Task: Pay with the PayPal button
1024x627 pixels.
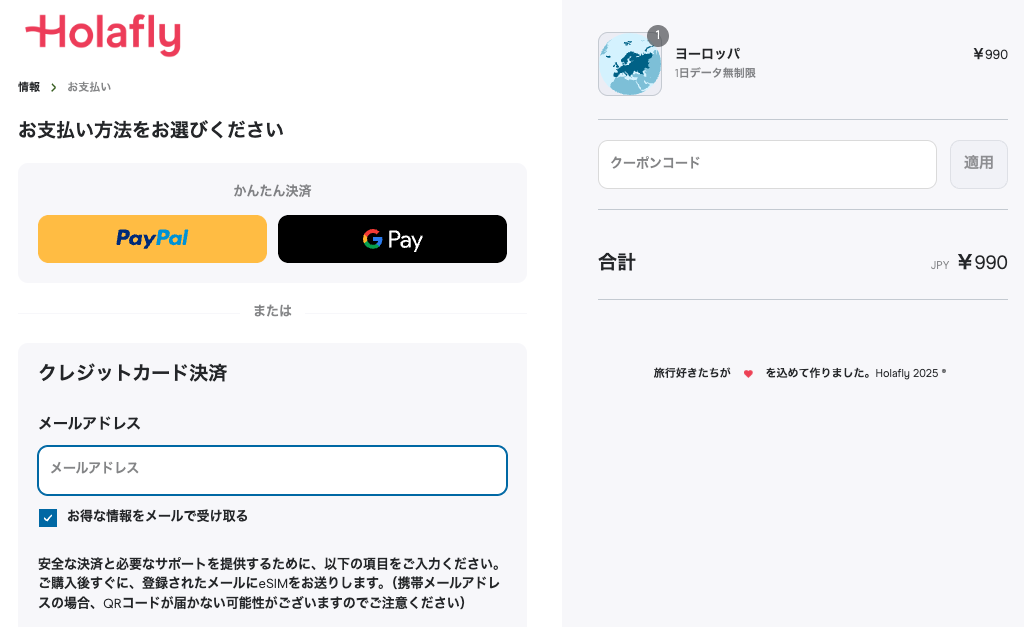Action: 152,239
